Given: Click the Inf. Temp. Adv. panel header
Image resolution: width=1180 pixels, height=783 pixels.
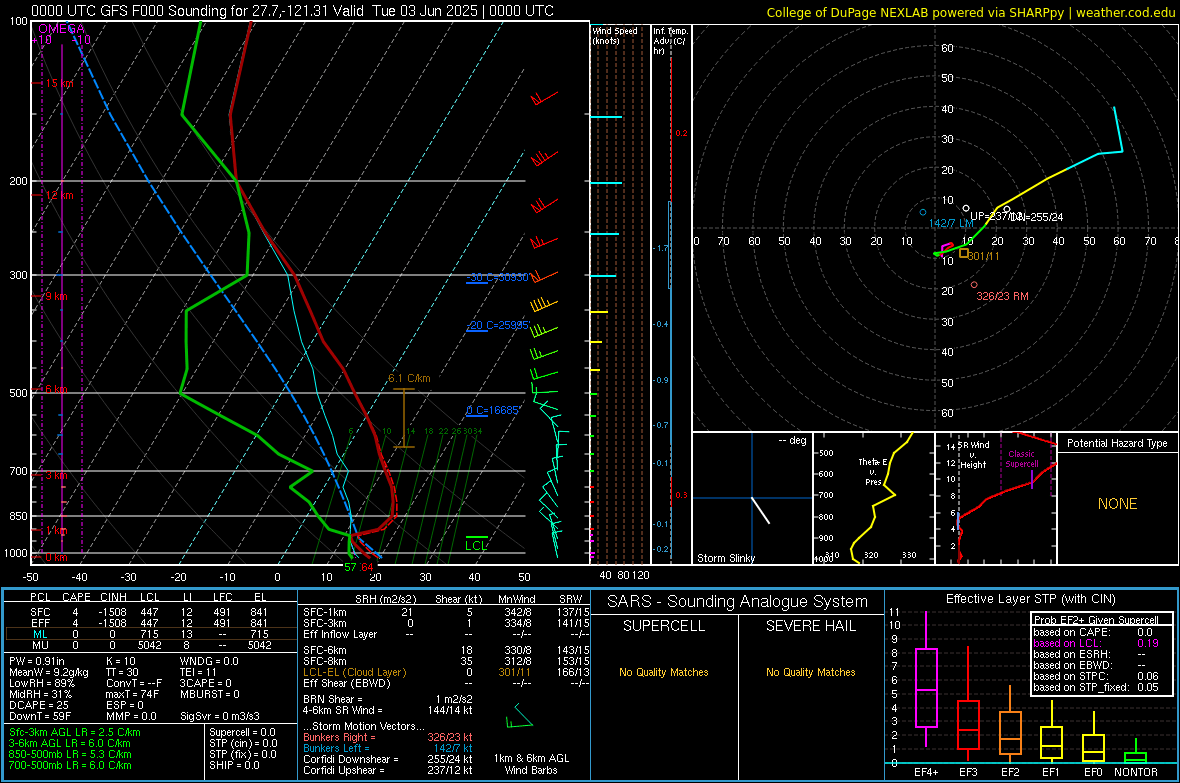Looking at the screenshot, I should point(670,41).
